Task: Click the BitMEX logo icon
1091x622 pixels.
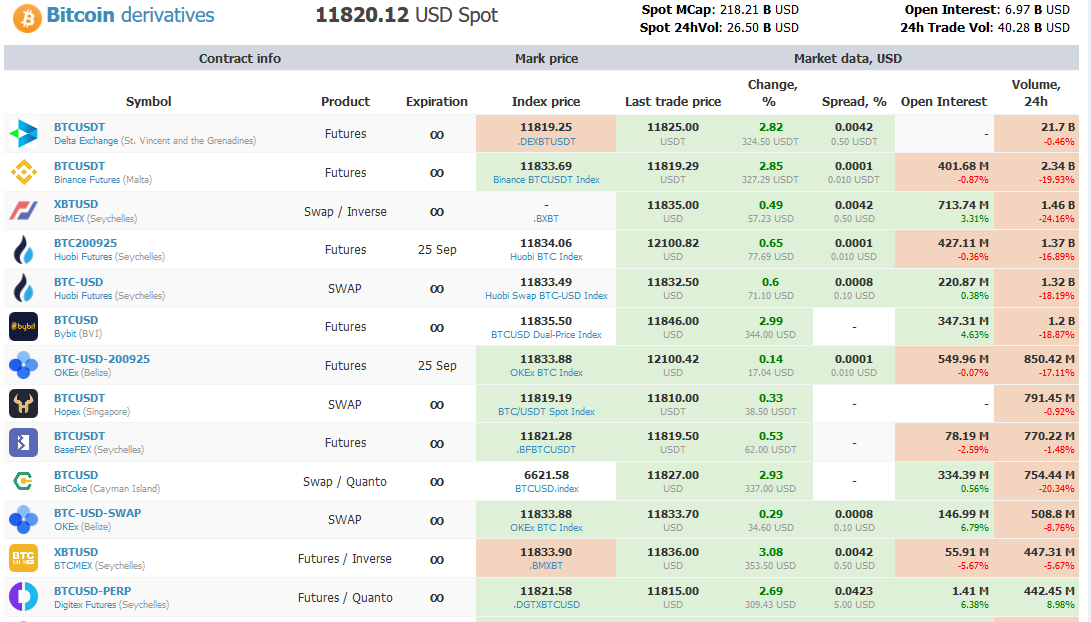Action: [24, 211]
